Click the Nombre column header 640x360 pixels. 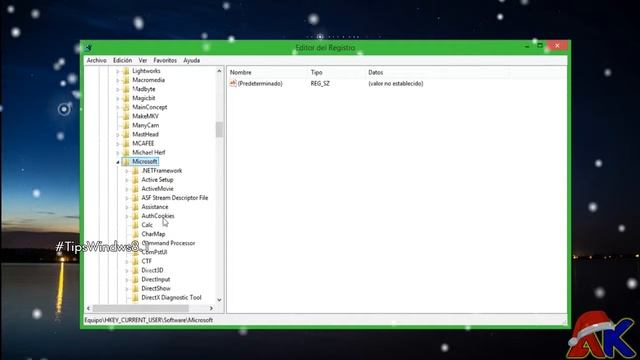pos(267,72)
